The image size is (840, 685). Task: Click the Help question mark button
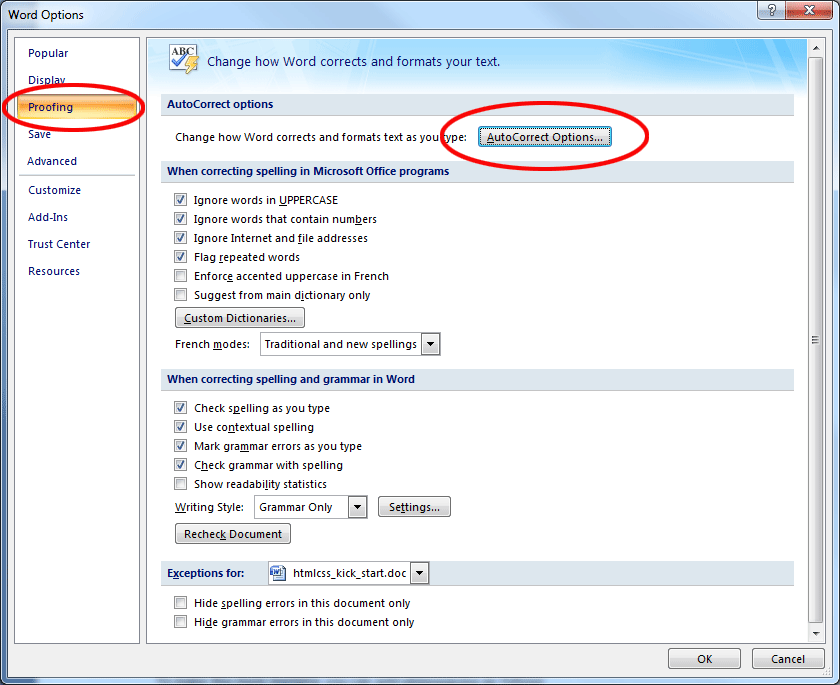[771, 10]
